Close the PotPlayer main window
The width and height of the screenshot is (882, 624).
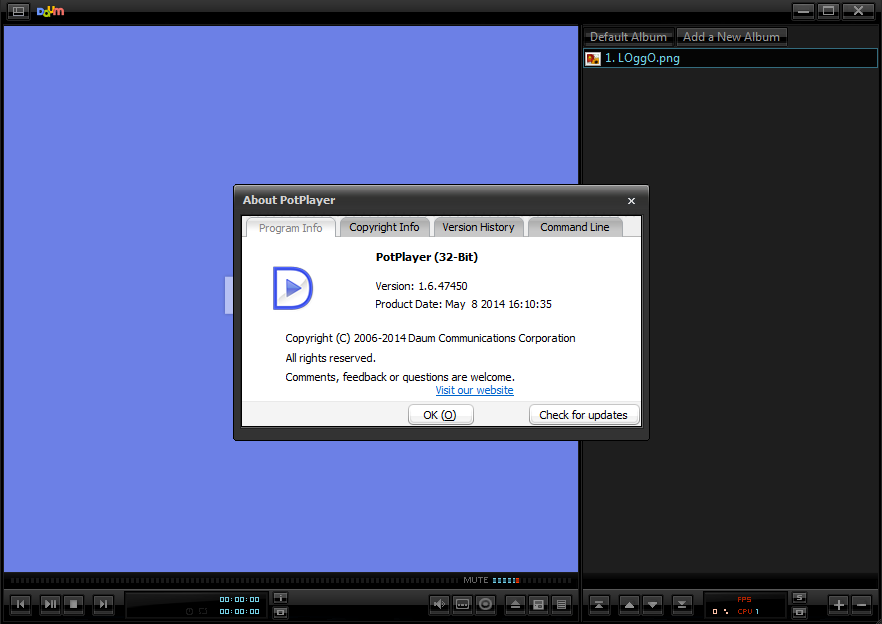pyautogui.click(x=858, y=11)
